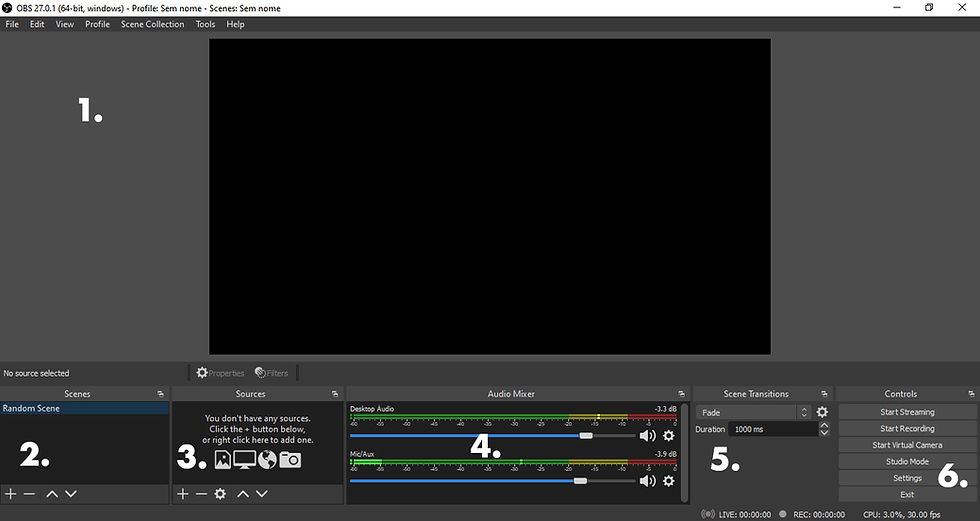Remove selected scene with minus button
Image resolution: width=980 pixels, height=521 pixels.
(29, 494)
